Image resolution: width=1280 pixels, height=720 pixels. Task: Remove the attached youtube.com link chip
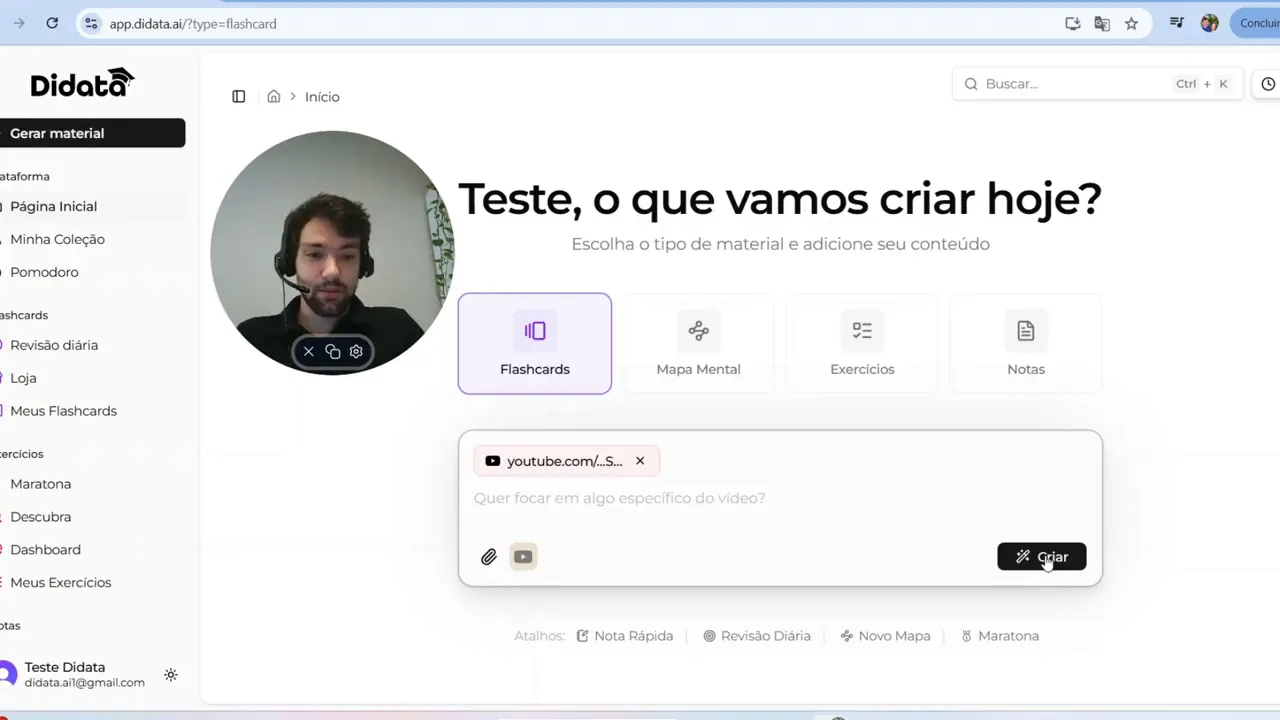point(640,461)
